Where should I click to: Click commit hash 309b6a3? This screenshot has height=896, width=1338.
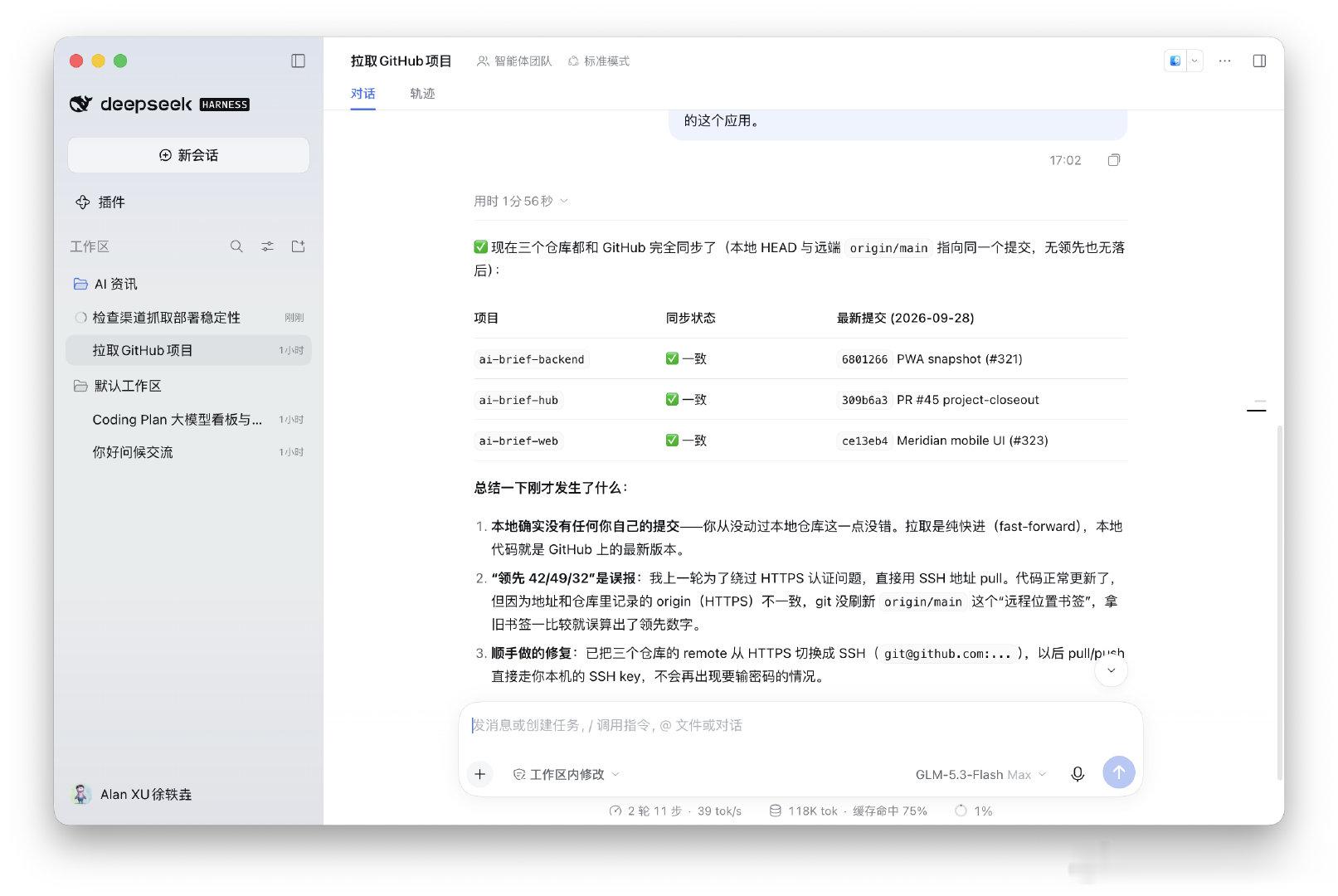click(864, 400)
